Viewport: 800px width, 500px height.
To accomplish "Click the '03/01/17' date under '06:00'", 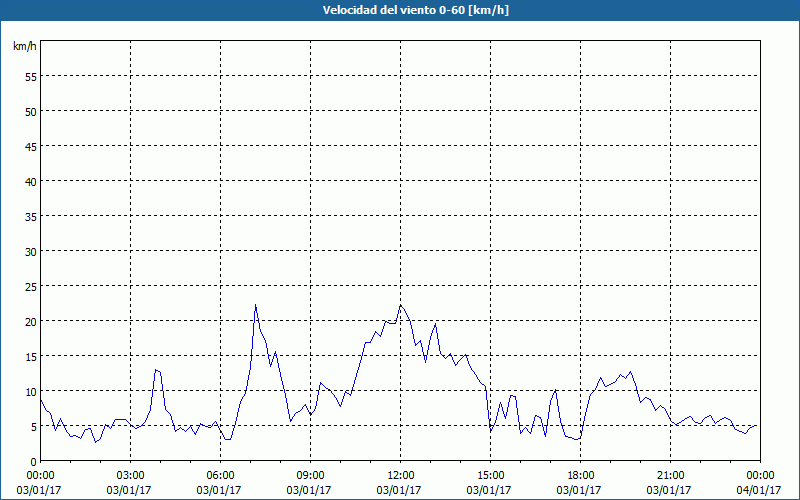I will click(219, 490).
